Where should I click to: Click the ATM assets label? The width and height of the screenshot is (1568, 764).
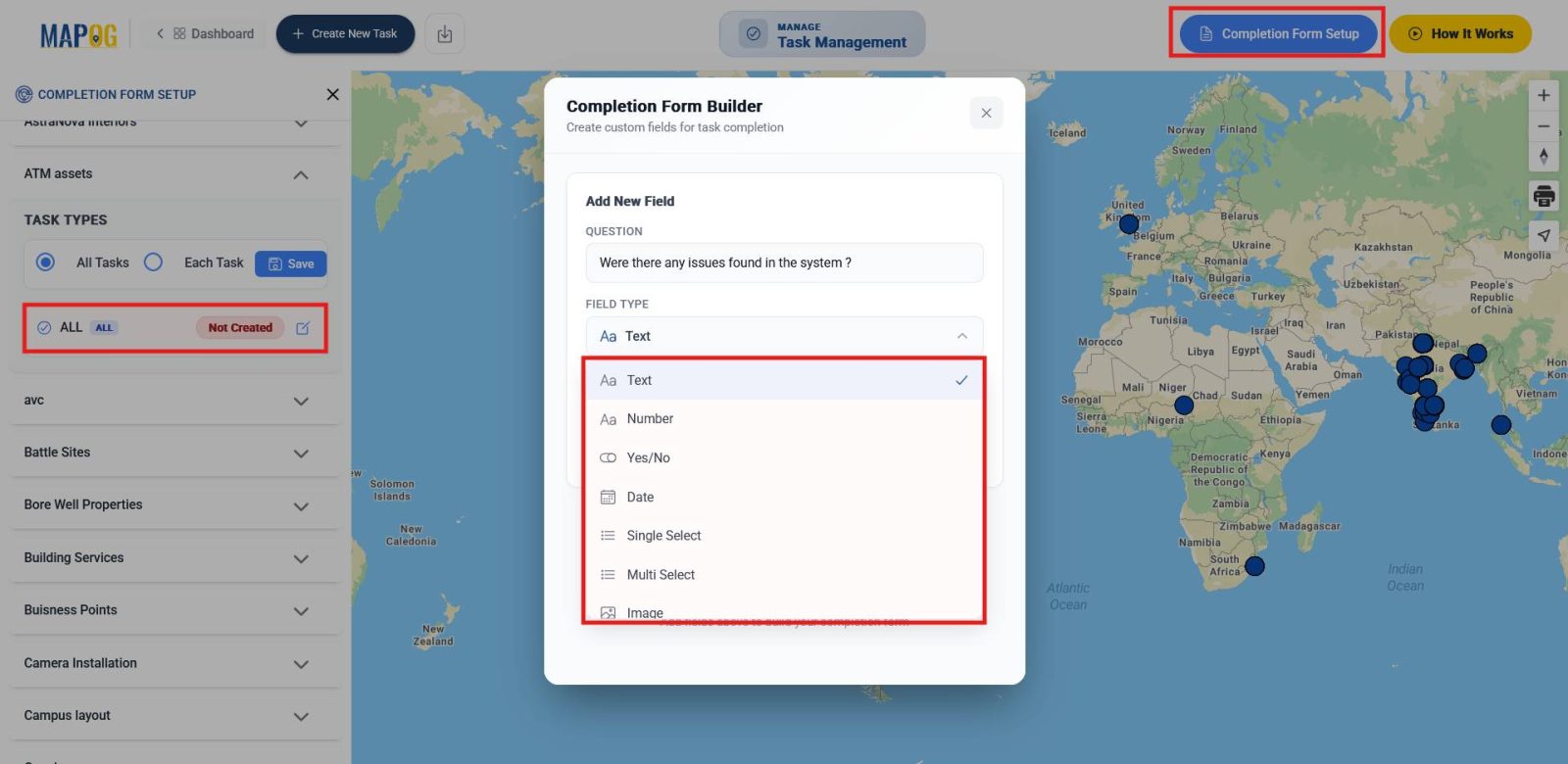[x=58, y=173]
